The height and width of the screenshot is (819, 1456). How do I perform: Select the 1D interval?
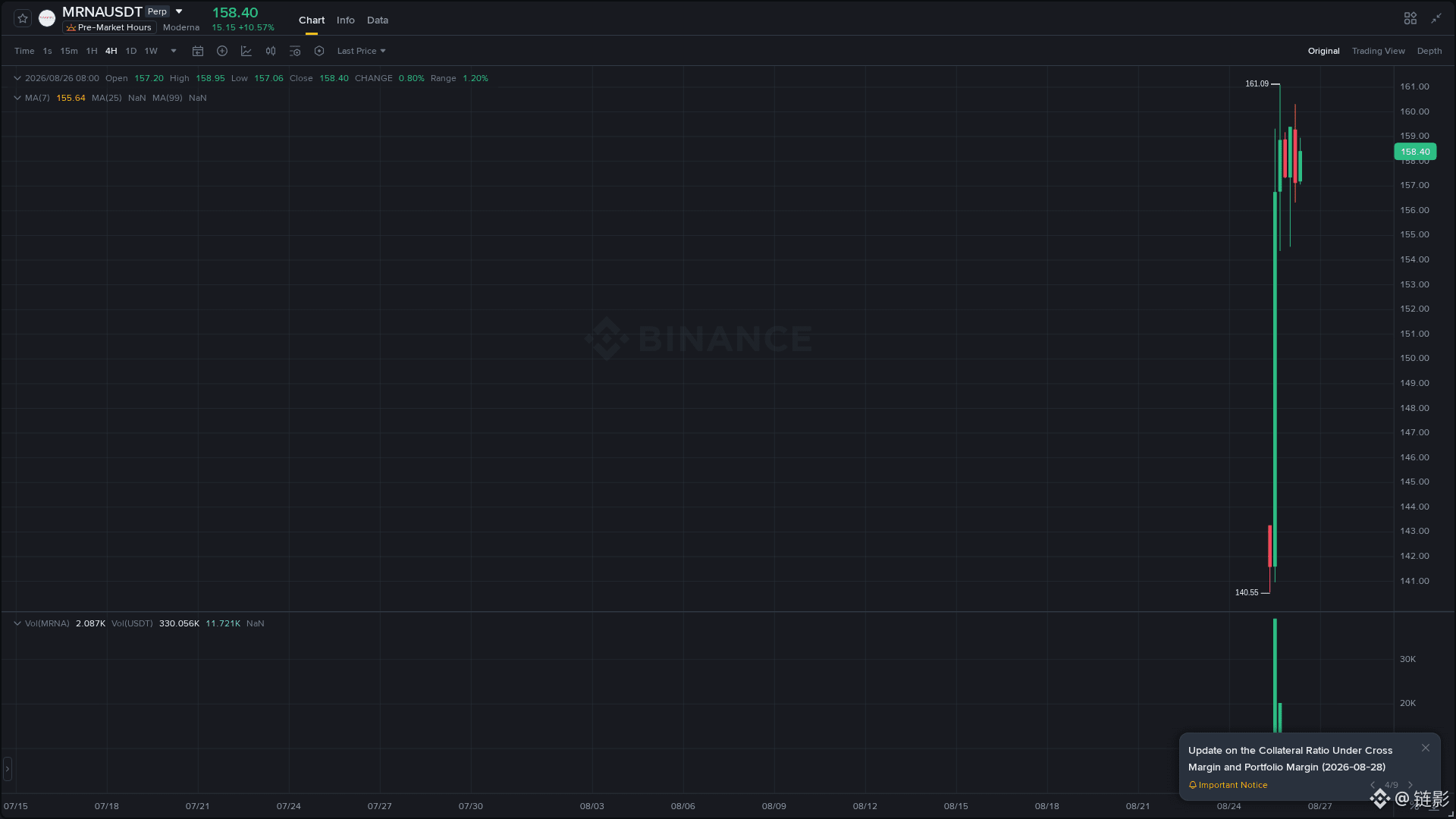131,51
